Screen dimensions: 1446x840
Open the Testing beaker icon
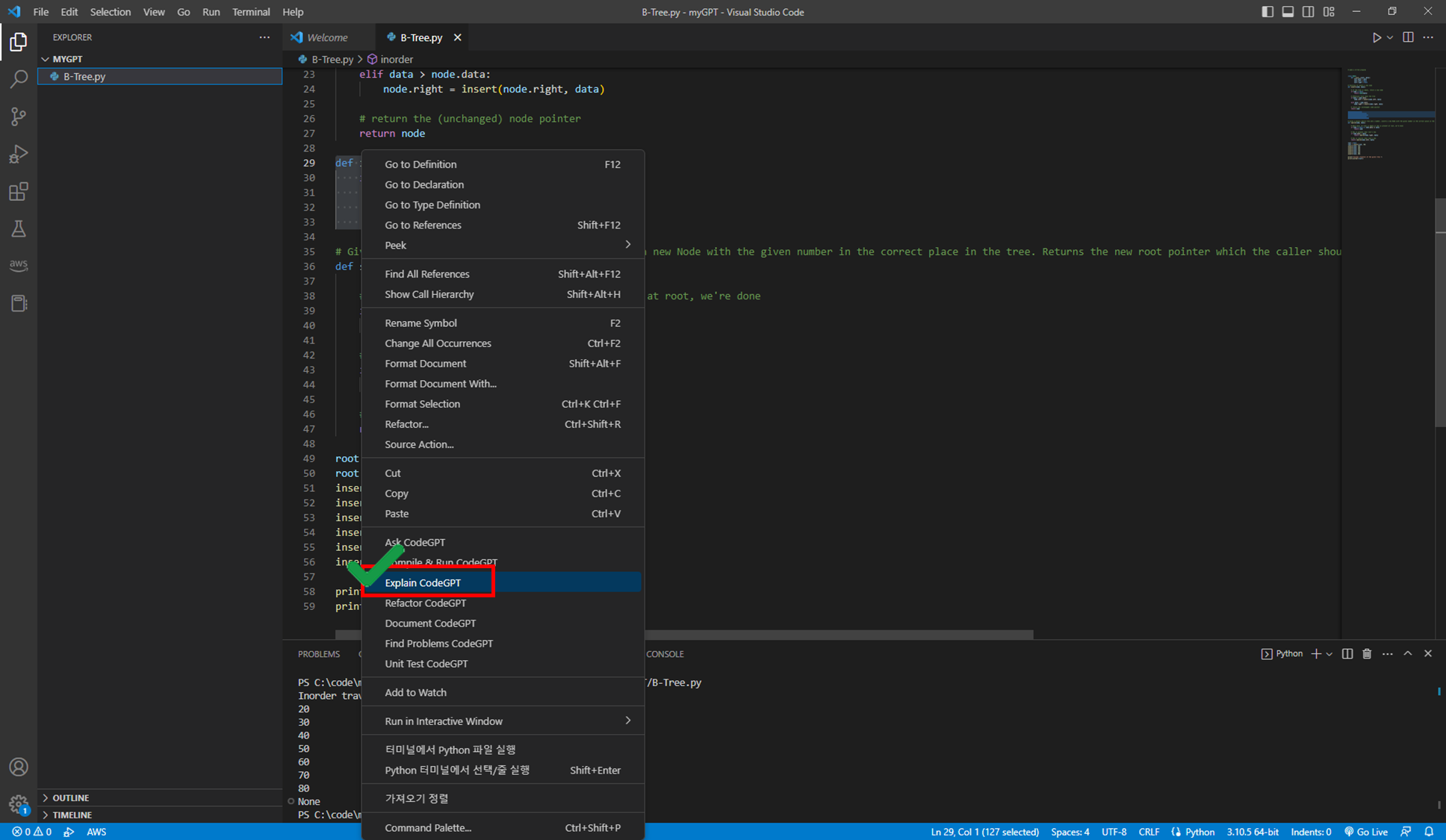pos(19,228)
